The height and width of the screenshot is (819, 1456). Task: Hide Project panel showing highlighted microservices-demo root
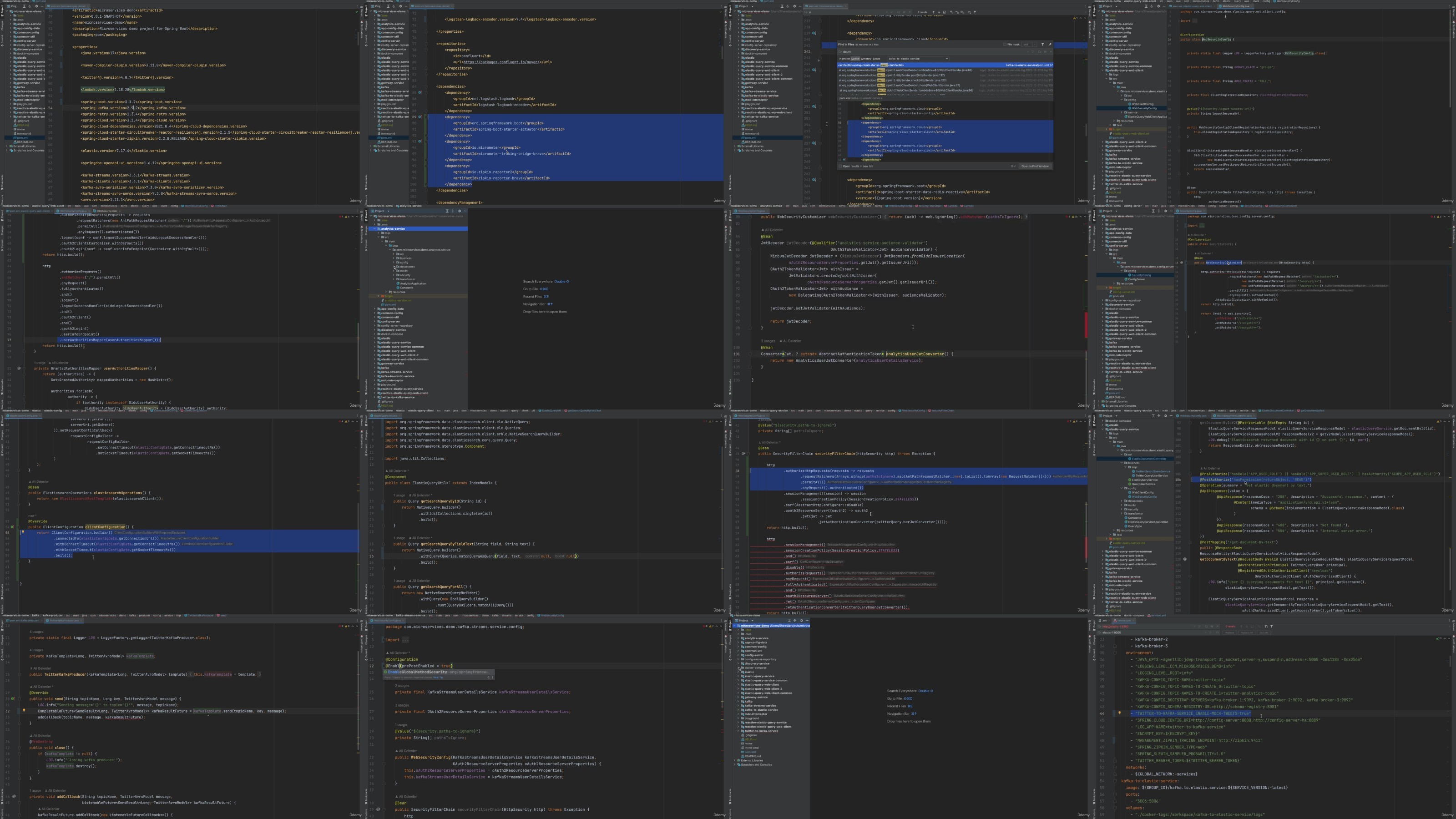click(x=808, y=621)
